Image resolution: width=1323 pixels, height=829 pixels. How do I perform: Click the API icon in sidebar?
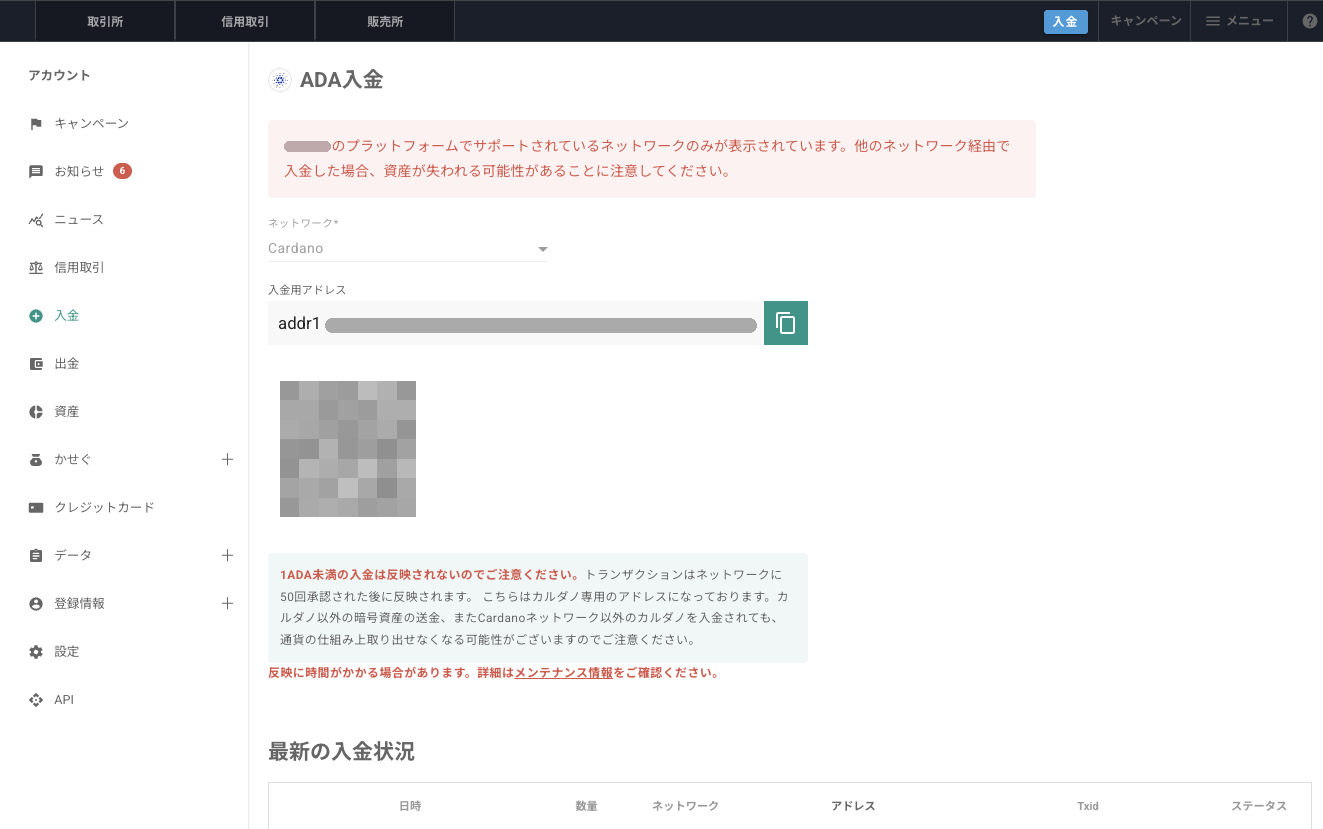pos(36,700)
